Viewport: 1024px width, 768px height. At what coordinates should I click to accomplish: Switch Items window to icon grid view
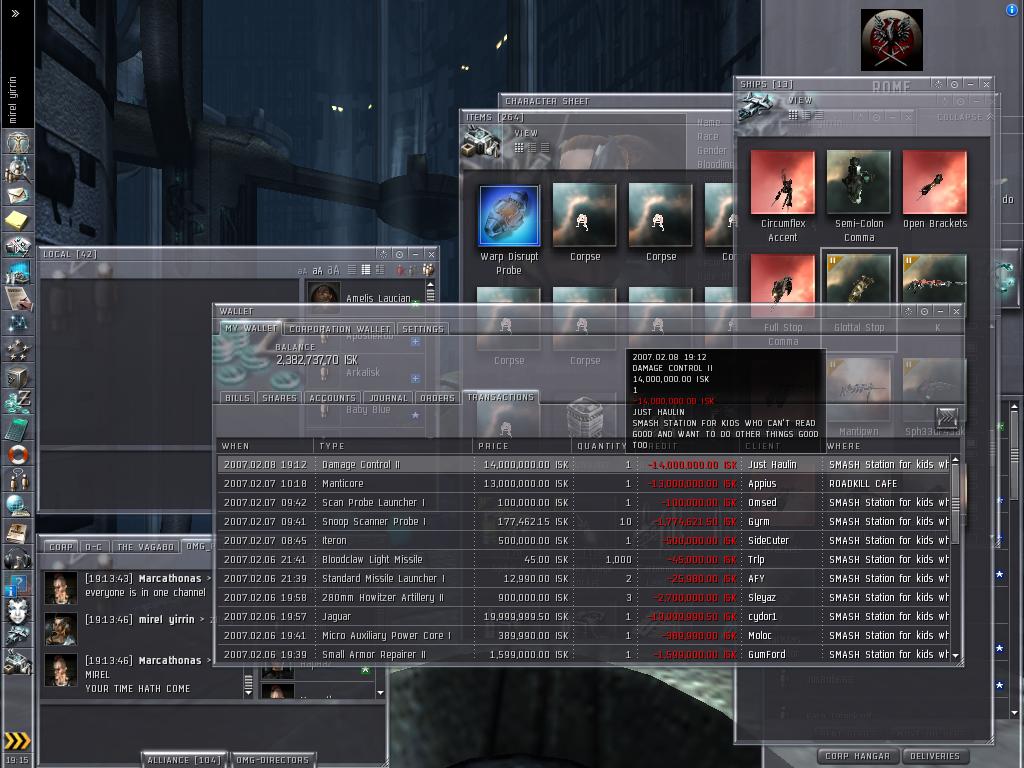[x=519, y=148]
